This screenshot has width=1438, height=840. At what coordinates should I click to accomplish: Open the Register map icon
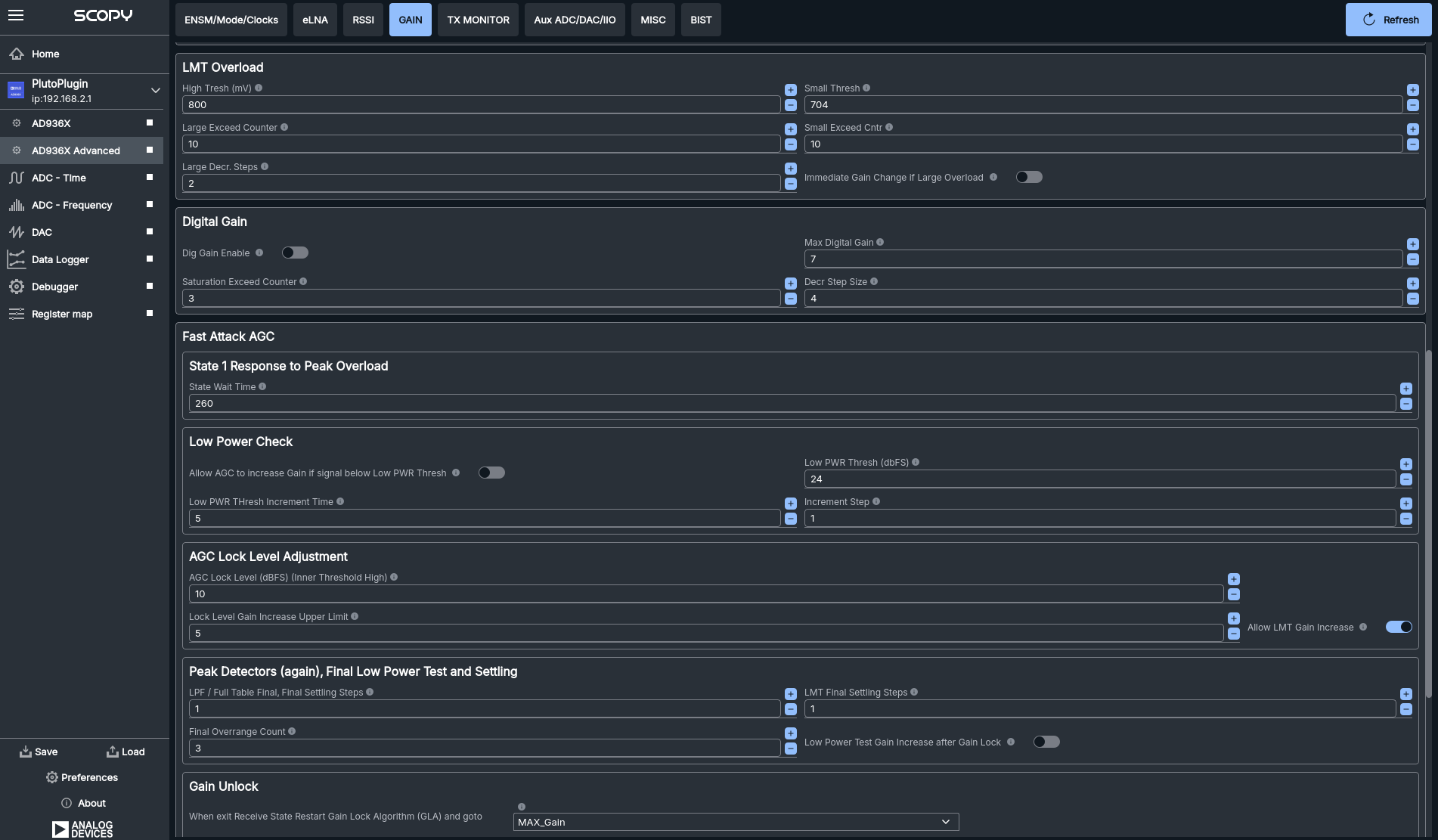click(16, 314)
